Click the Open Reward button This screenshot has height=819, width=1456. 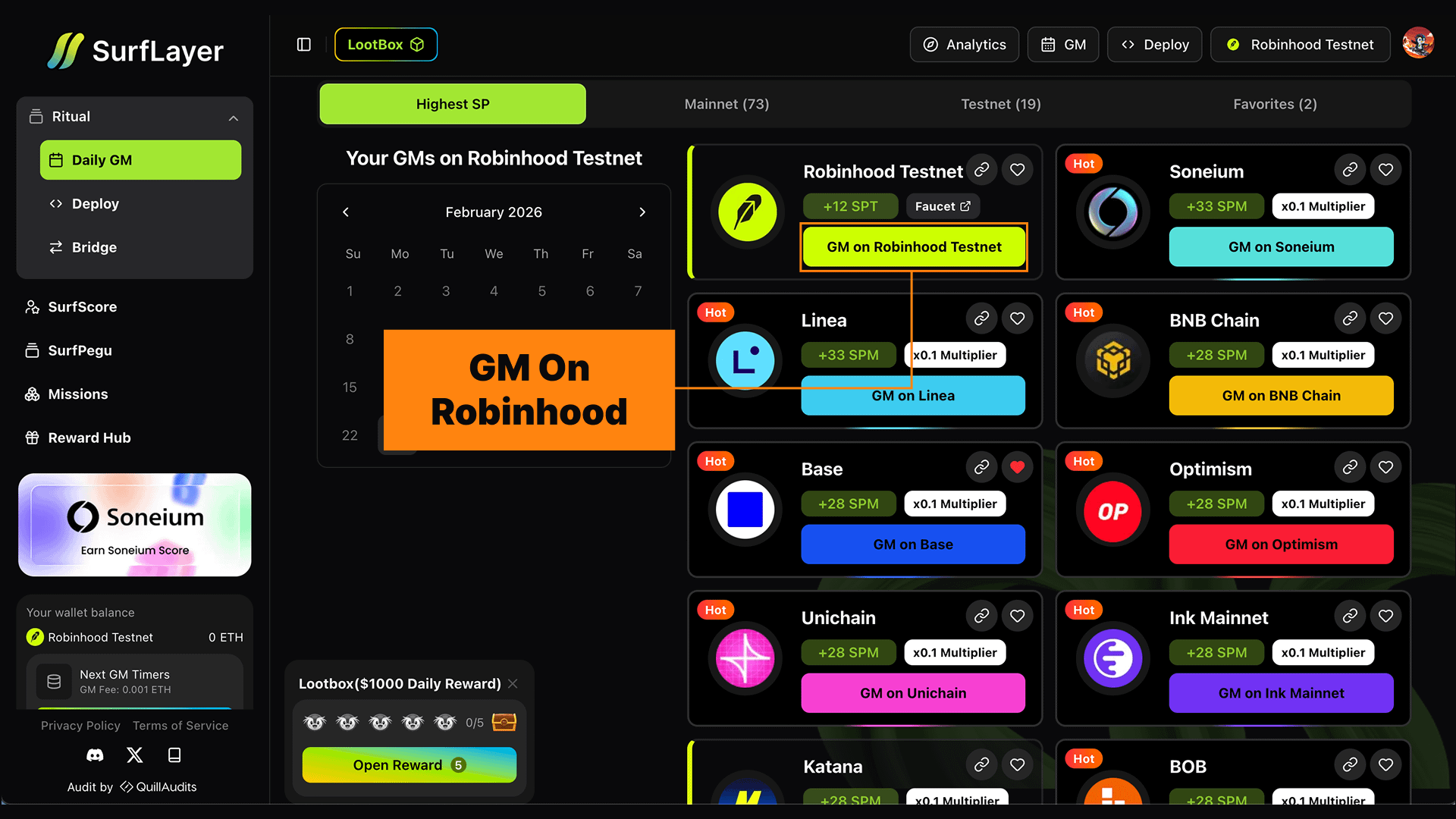coord(409,765)
